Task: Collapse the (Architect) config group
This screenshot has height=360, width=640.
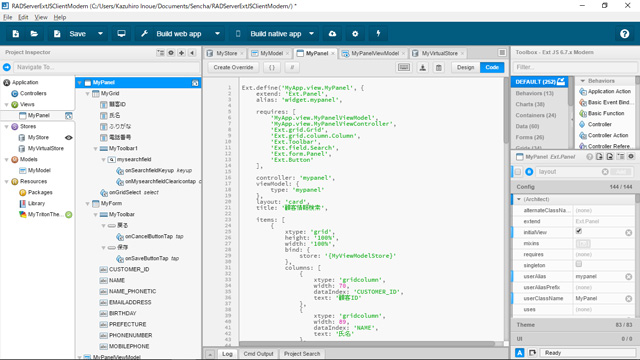Action: (519, 199)
